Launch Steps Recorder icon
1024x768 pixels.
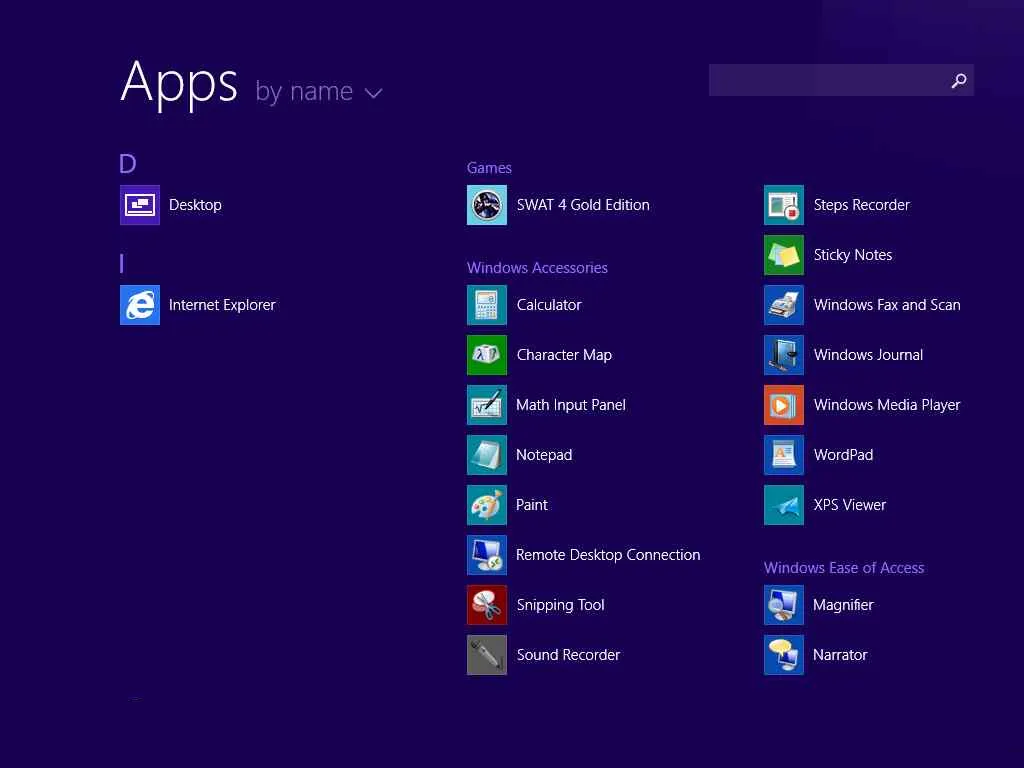pyautogui.click(x=784, y=205)
